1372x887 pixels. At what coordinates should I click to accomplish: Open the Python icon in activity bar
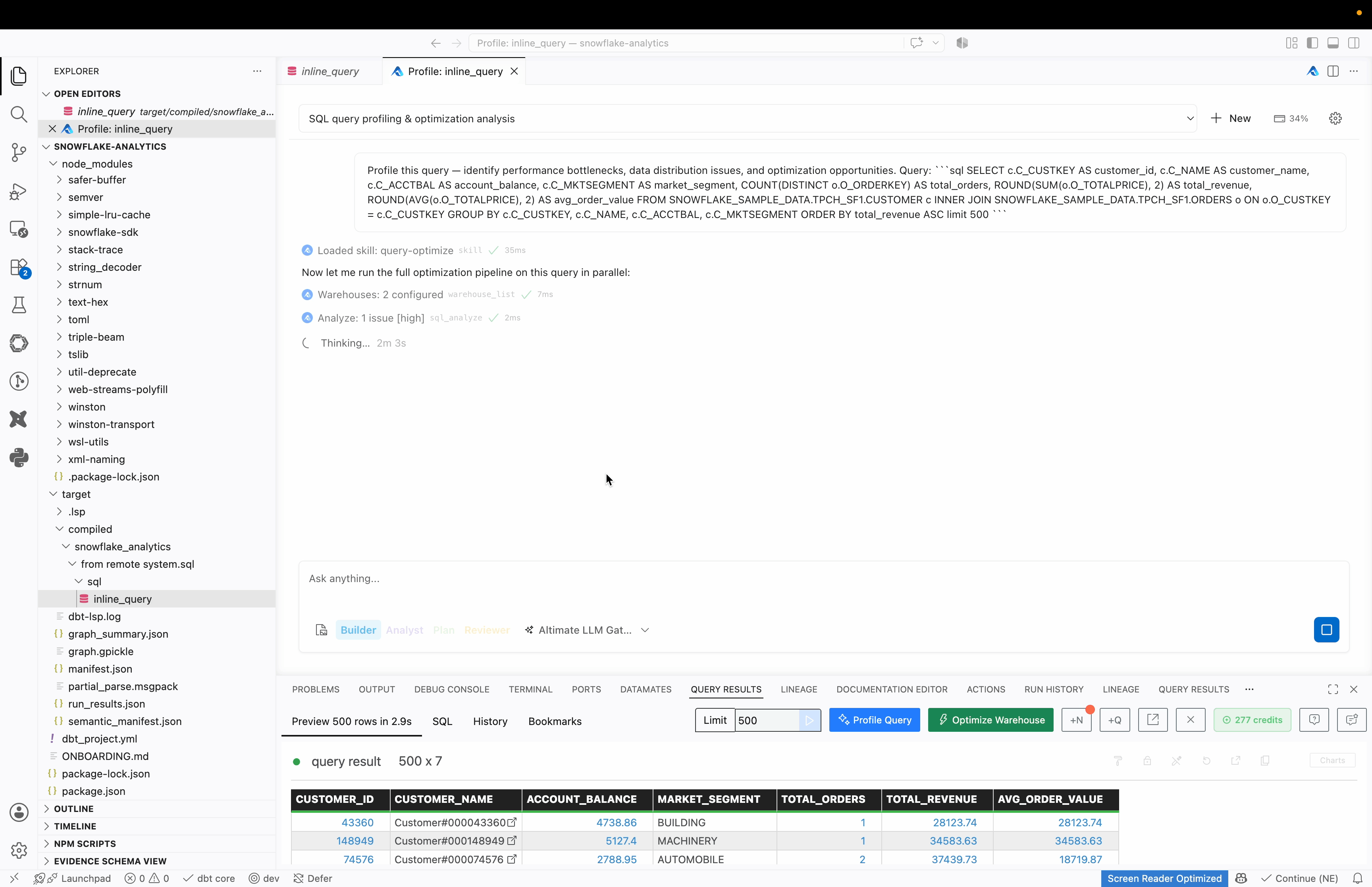coord(19,457)
